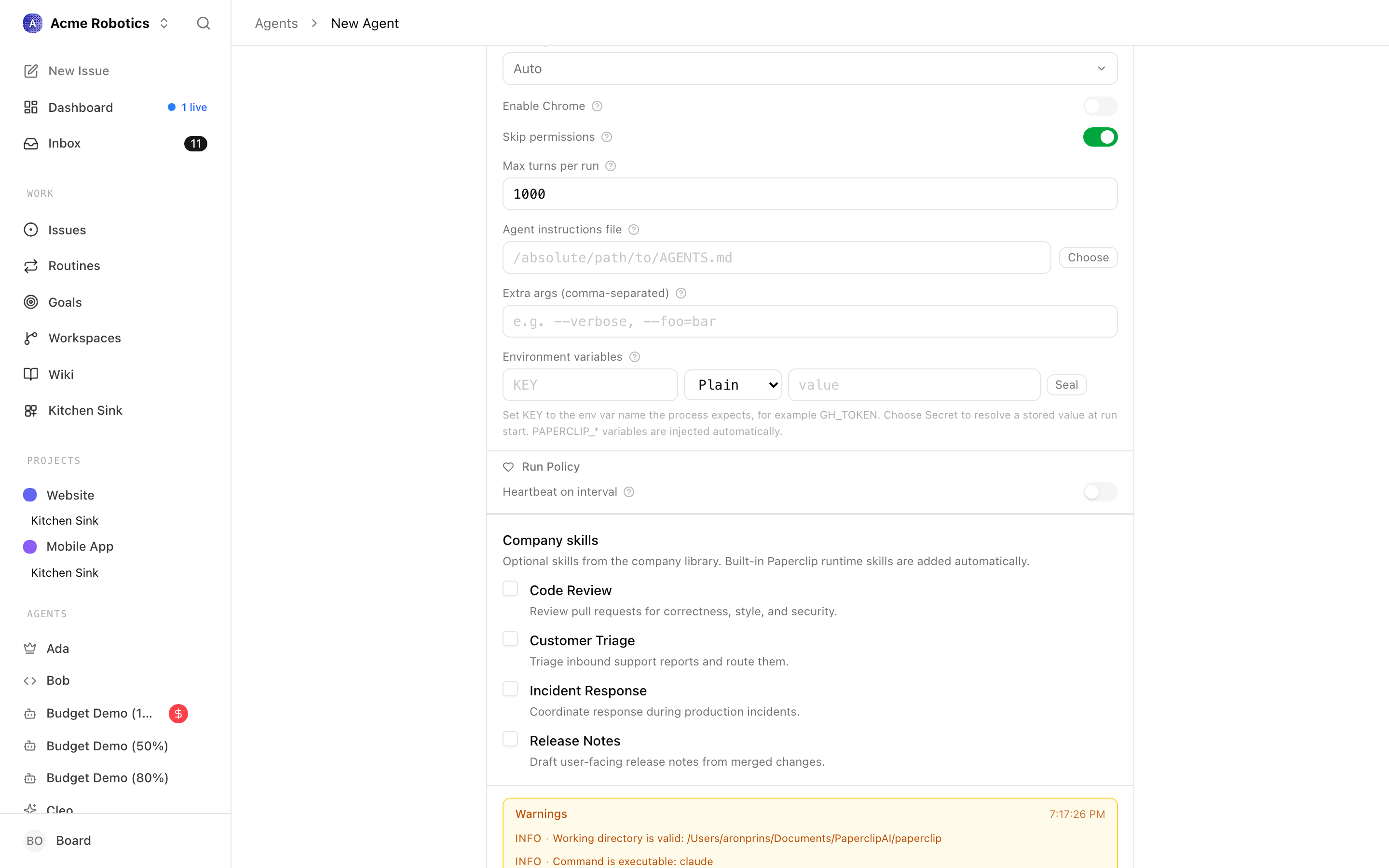Click the BO avatar

click(x=34, y=841)
